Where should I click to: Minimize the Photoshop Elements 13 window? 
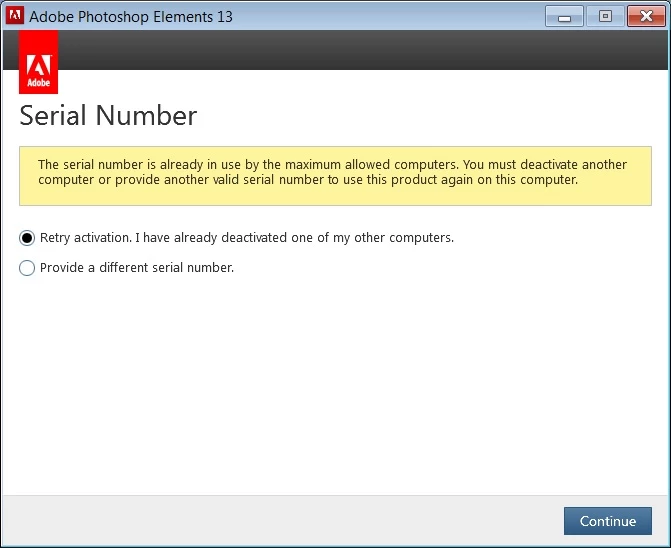(x=564, y=17)
